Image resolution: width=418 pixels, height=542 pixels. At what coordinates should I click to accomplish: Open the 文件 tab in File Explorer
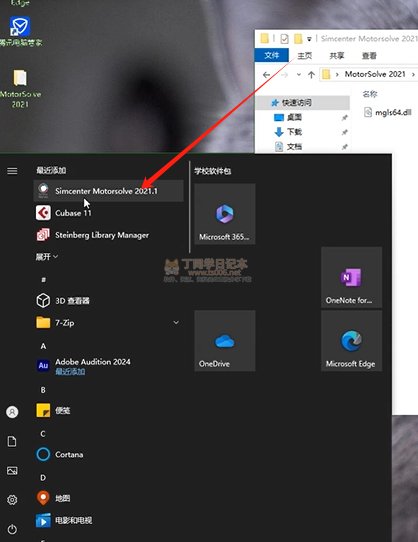click(x=271, y=55)
